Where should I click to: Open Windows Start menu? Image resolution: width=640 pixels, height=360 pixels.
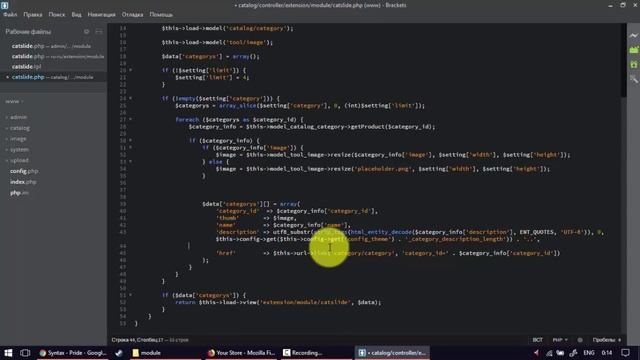point(8,353)
